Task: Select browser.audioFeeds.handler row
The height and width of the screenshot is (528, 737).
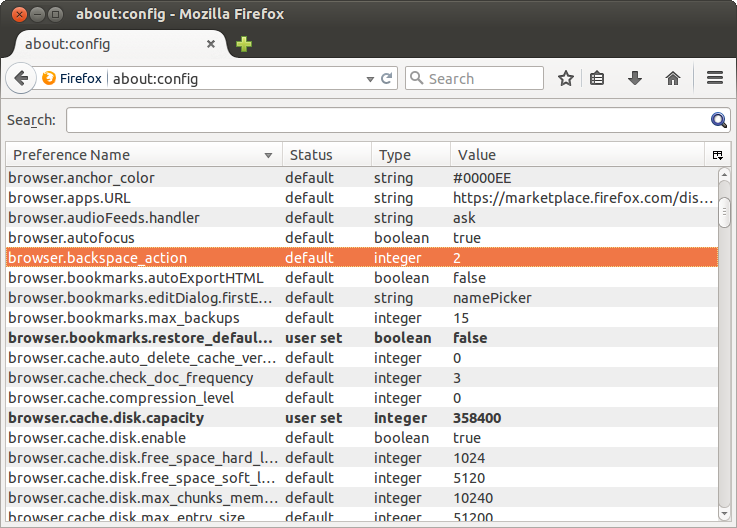Action: [x=362, y=218]
